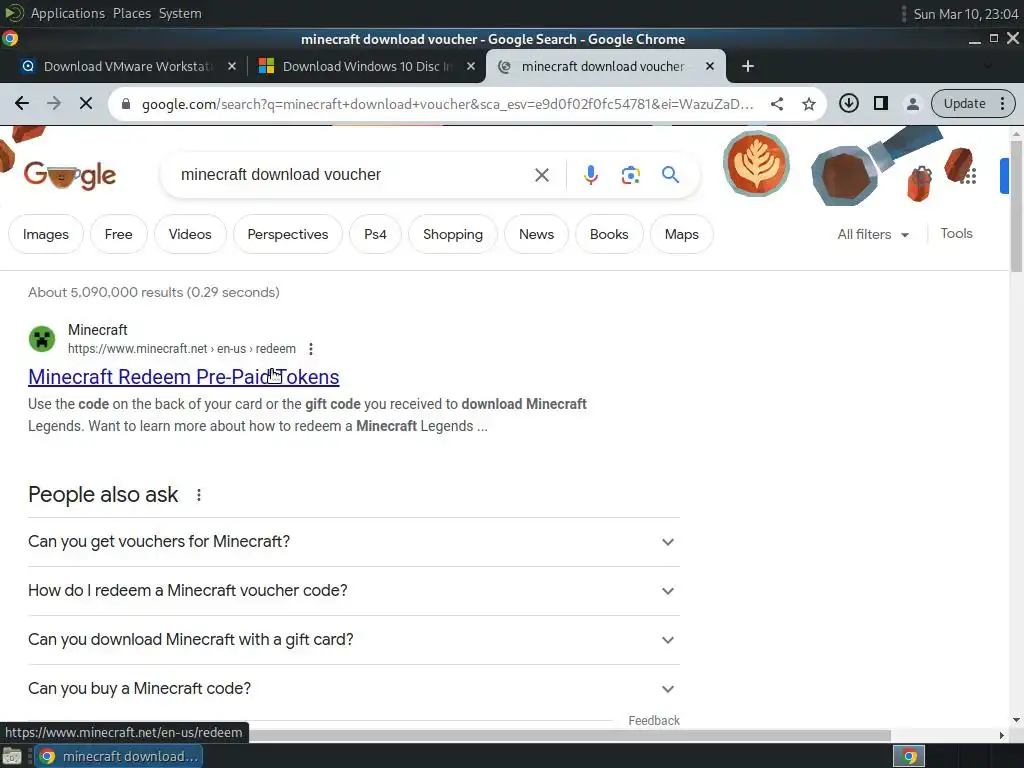This screenshot has width=1024, height=768.
Task: Select the minecraft download voucher tab
Action: 604,66
